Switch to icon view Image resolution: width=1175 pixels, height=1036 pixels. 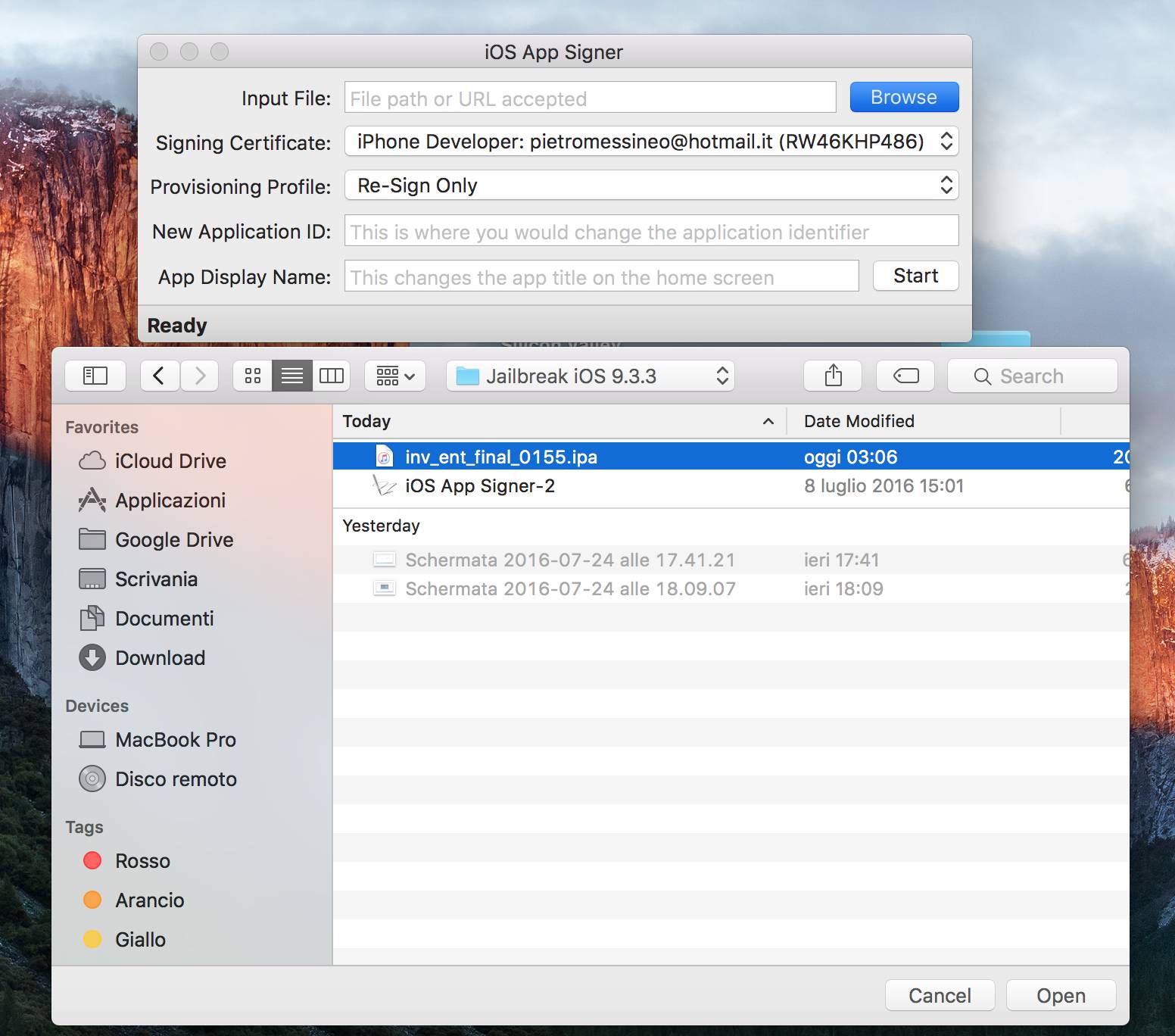(253, 376)
